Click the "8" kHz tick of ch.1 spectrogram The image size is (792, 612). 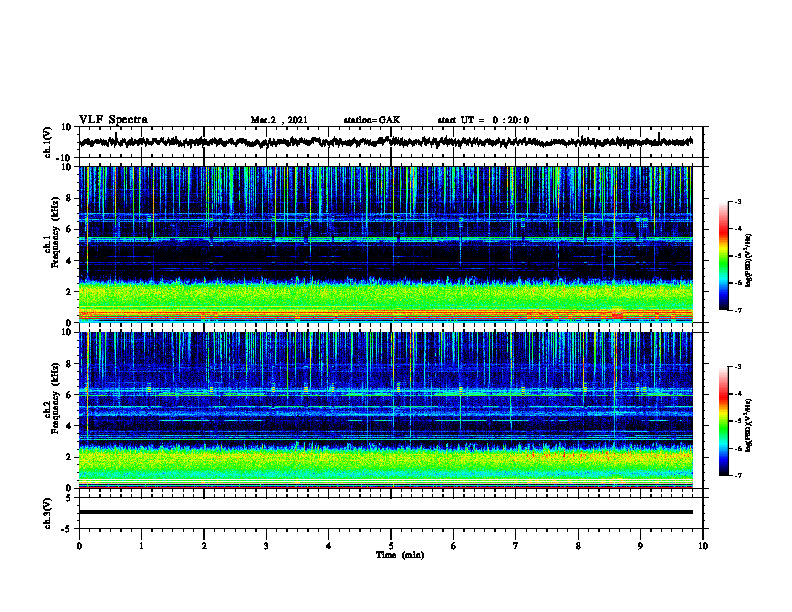70,198
